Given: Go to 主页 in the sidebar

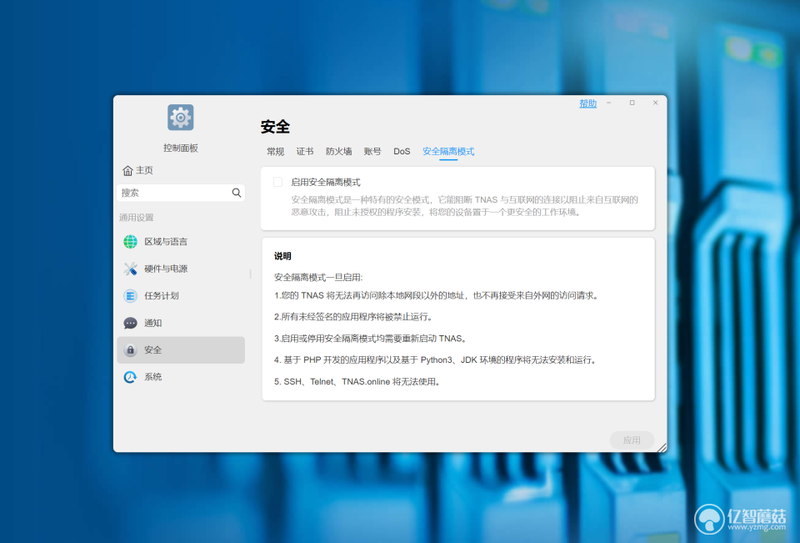Looking at the screenshot, I should click(x=138, y=170).
